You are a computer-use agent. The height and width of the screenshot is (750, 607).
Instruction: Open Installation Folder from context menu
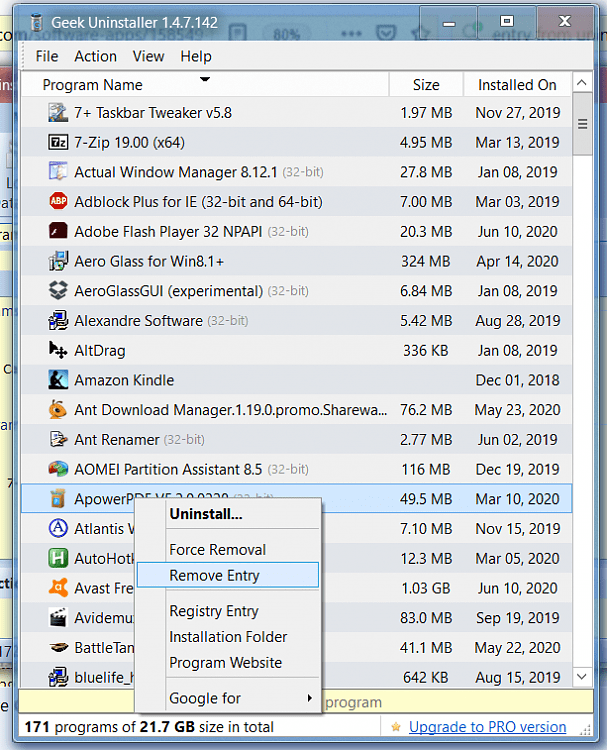tap(228, 637)
